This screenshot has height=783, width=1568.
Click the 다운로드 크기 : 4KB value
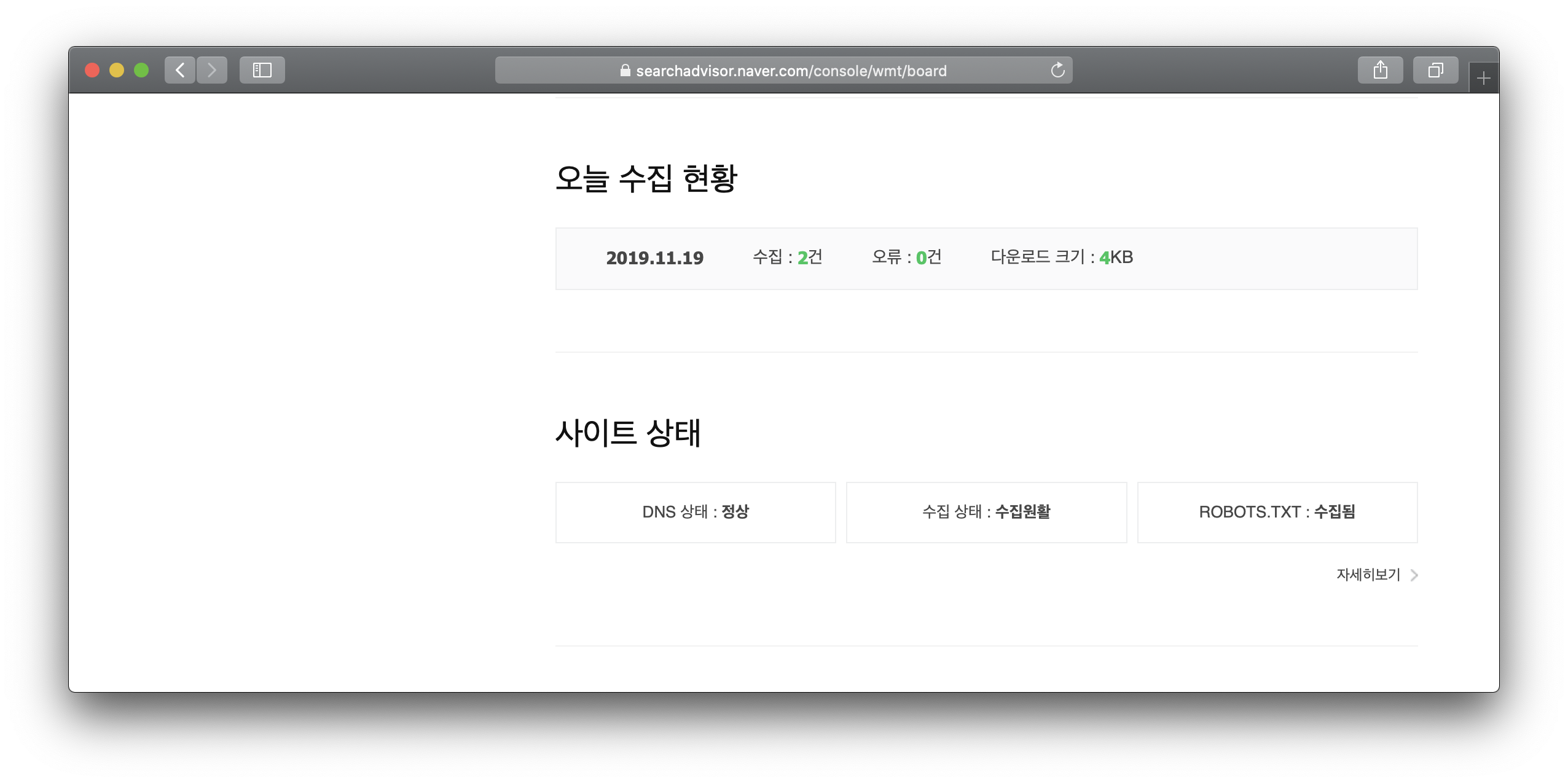pos(1061,258)
